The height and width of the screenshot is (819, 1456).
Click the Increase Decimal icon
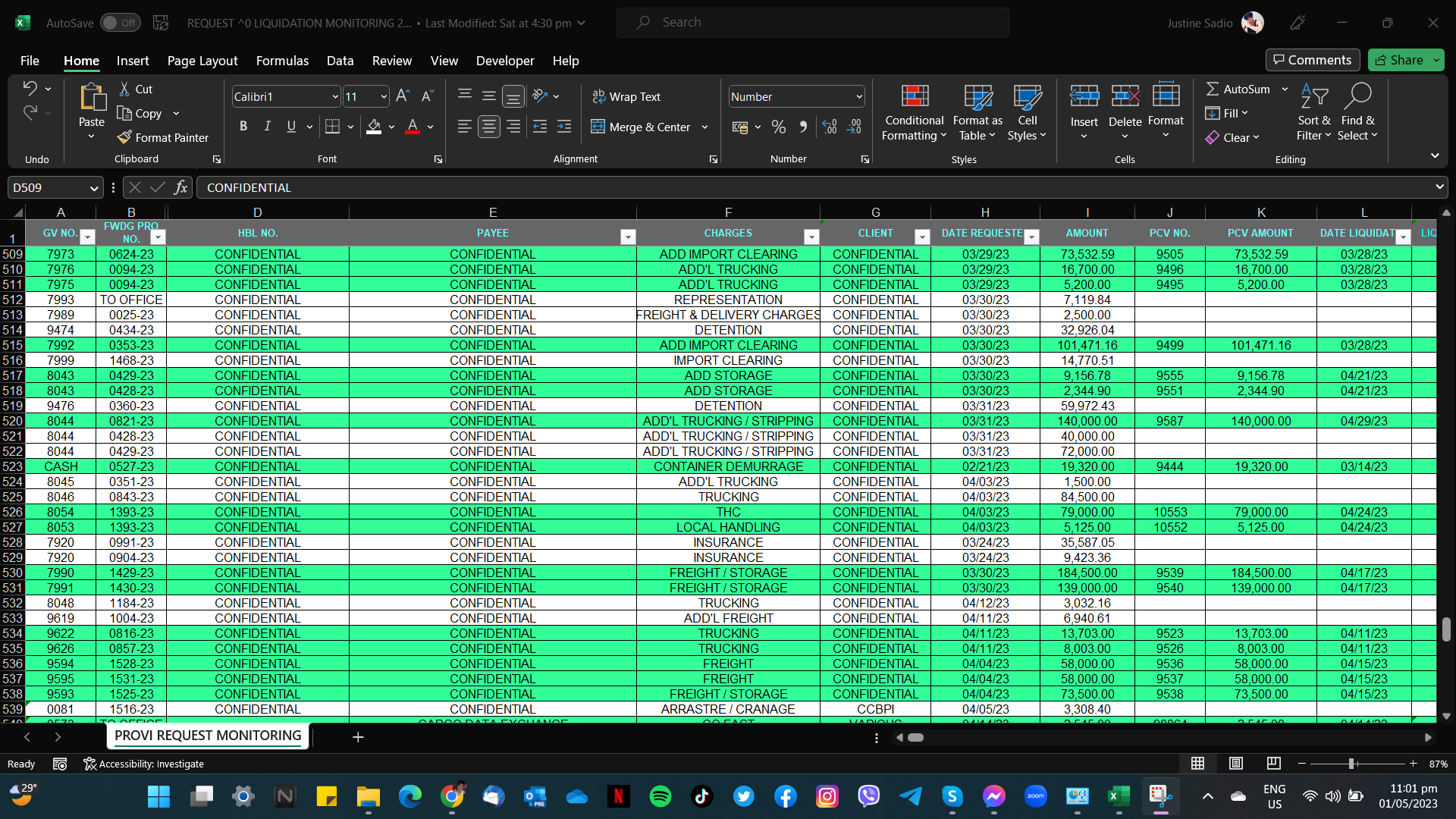pyautogui.click(x=830, y=127)
